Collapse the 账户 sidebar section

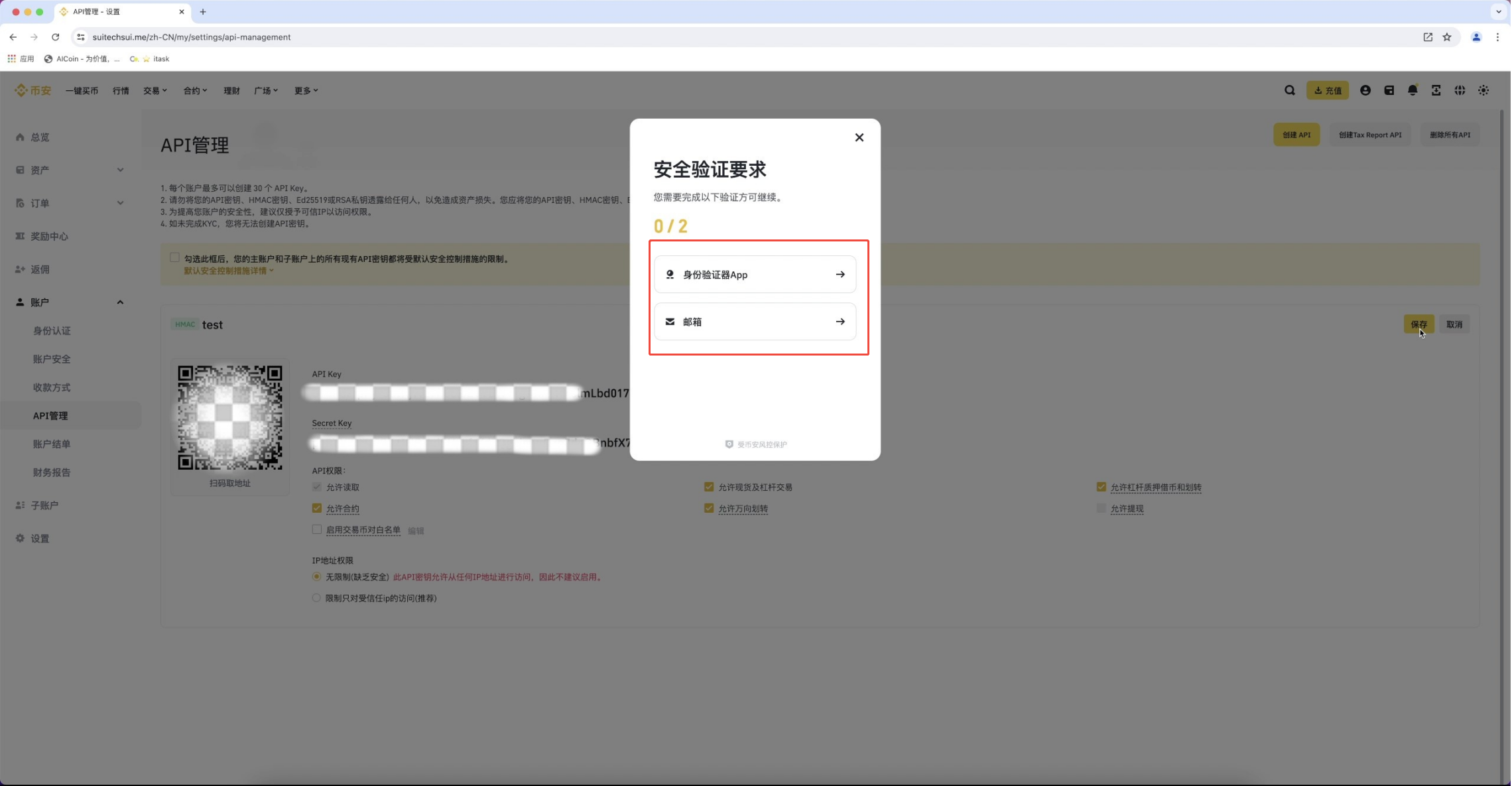(71, 302)
